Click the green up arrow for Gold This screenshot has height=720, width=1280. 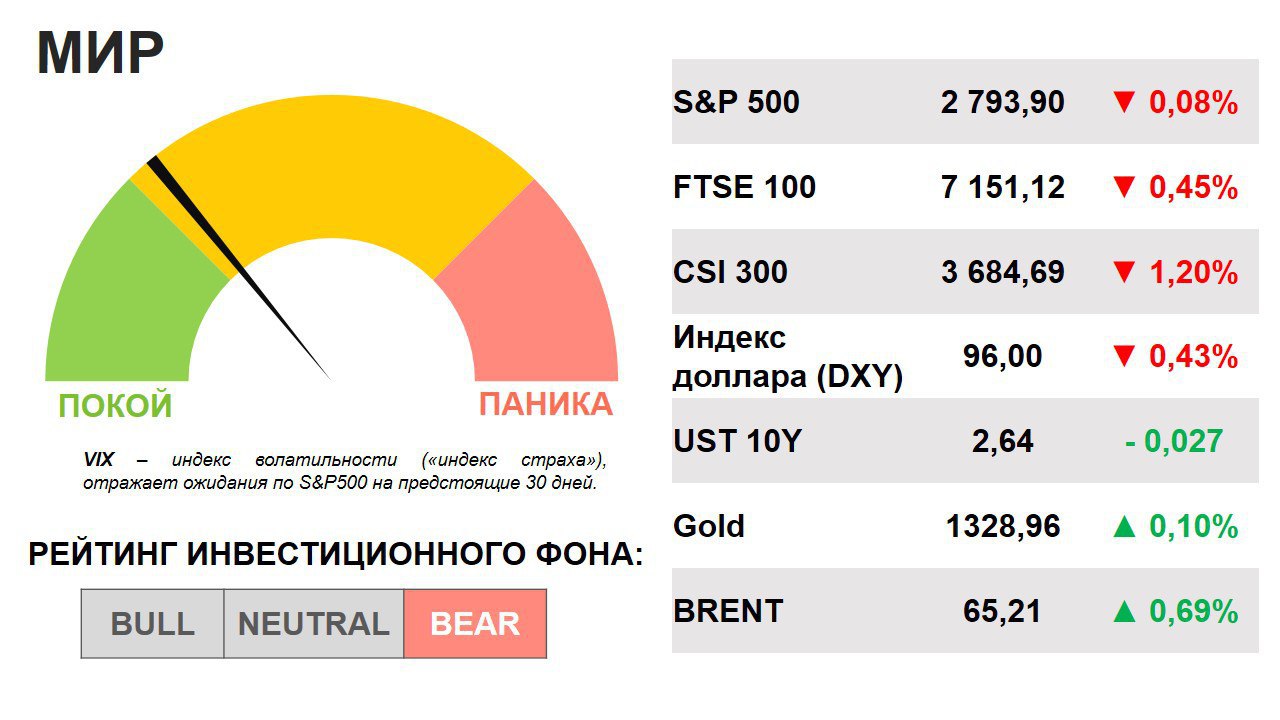1125,527
